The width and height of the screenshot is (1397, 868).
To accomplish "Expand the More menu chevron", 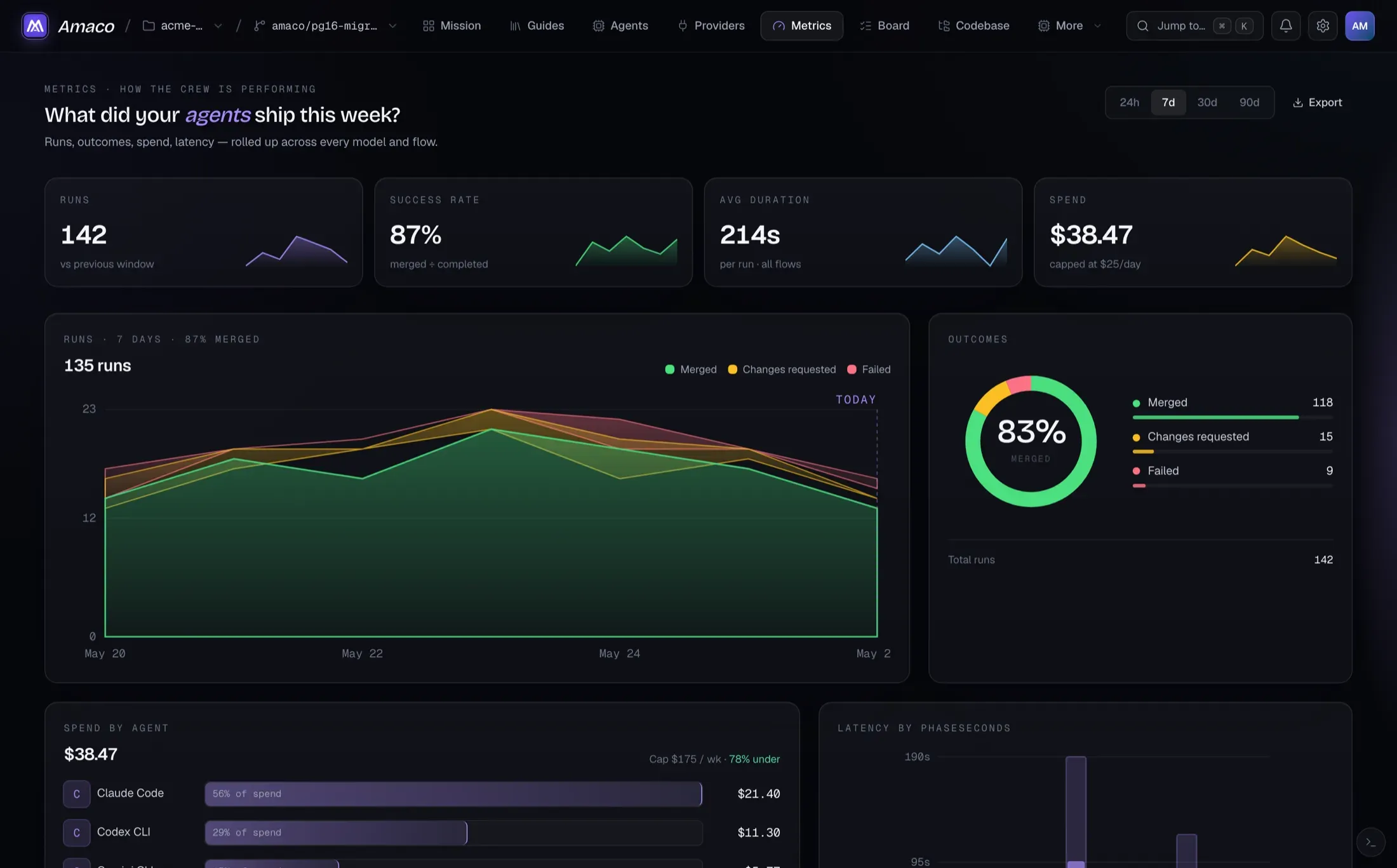I will (1097, 26).
